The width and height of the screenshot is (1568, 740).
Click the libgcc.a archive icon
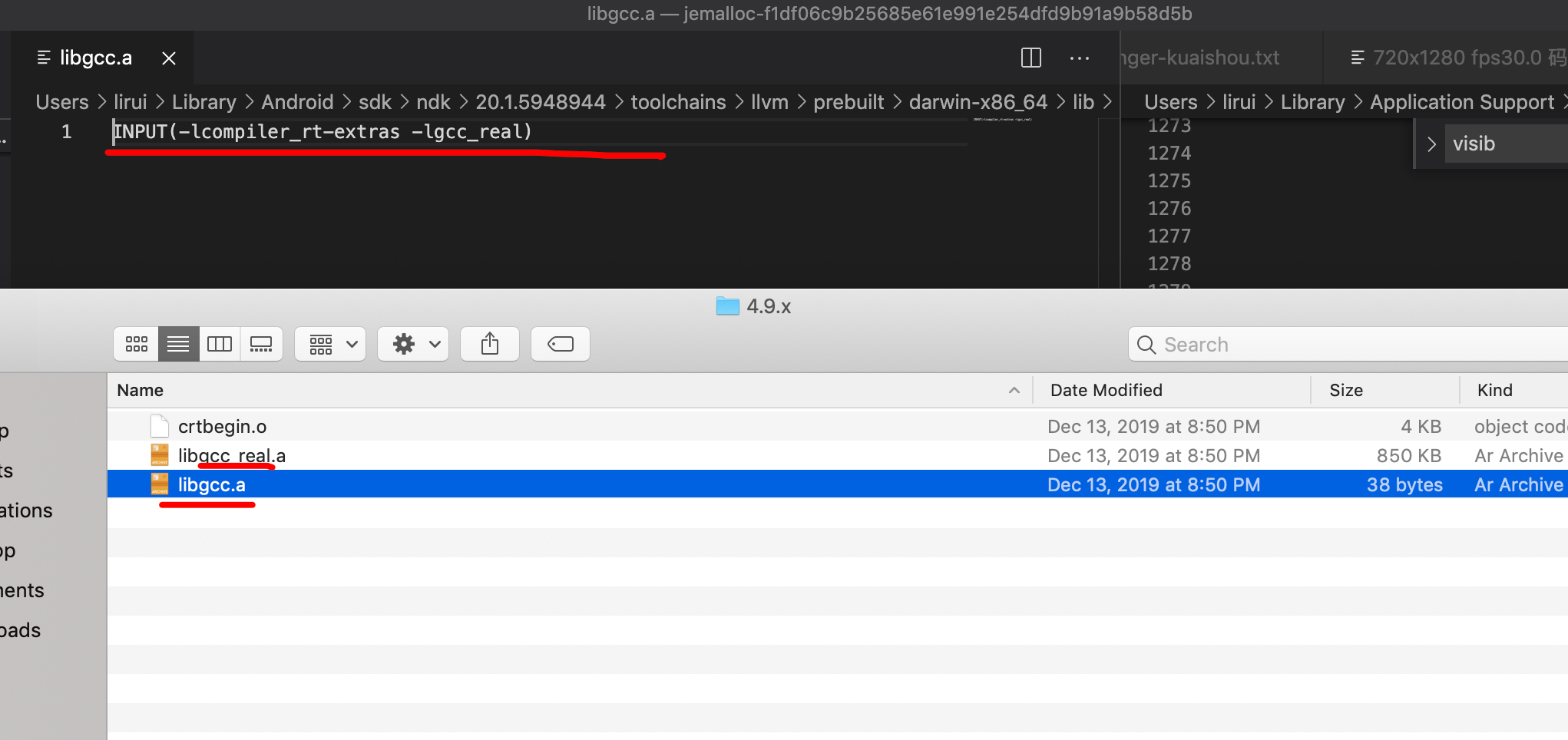[160, 484]
